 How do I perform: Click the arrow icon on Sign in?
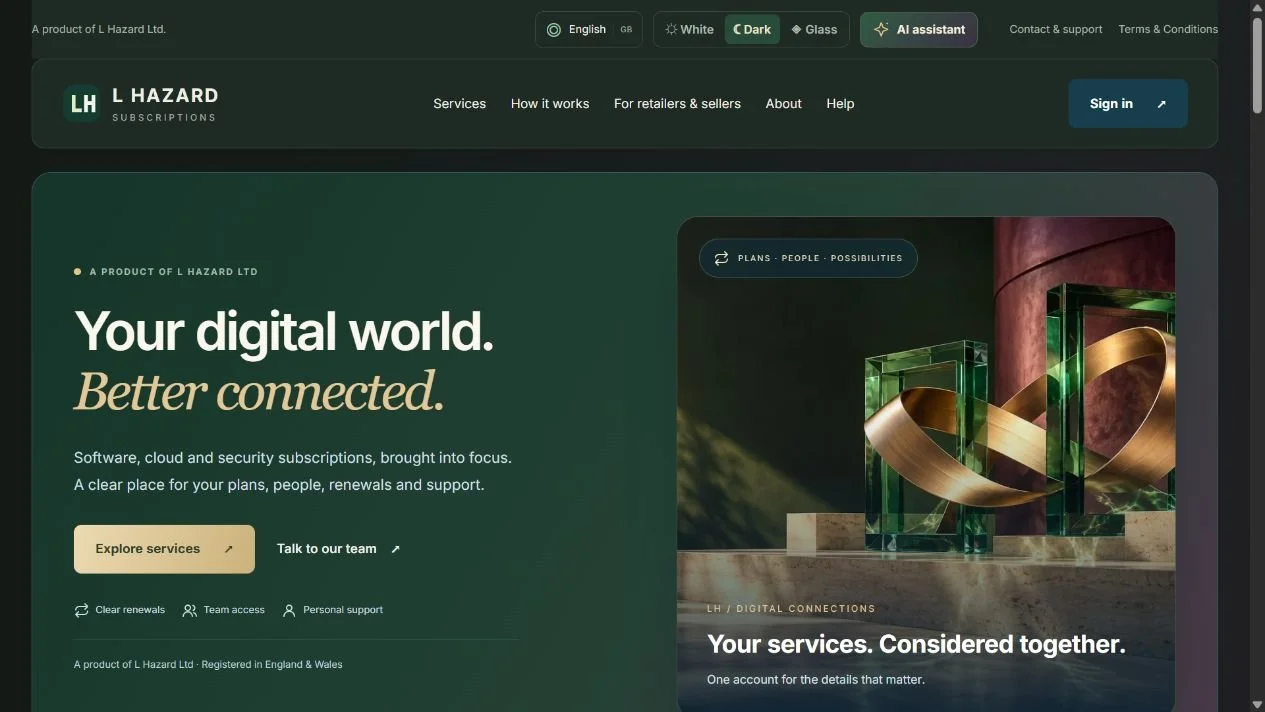[x=1161, y=104]
